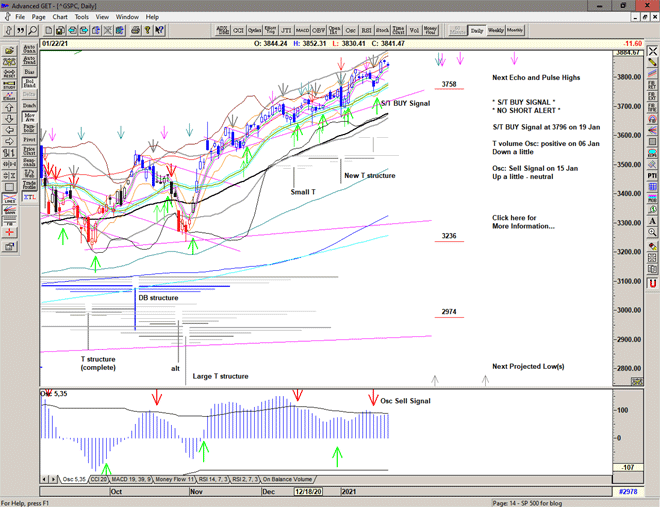
Task: Click the 12/18/20 date marker on time axis
Action: point(306,492)
